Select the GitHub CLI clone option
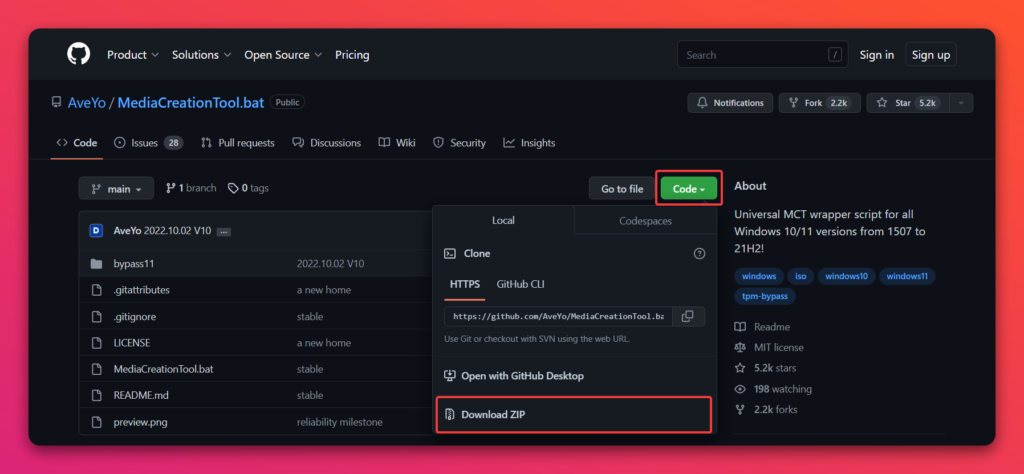 tap(520, 284)
